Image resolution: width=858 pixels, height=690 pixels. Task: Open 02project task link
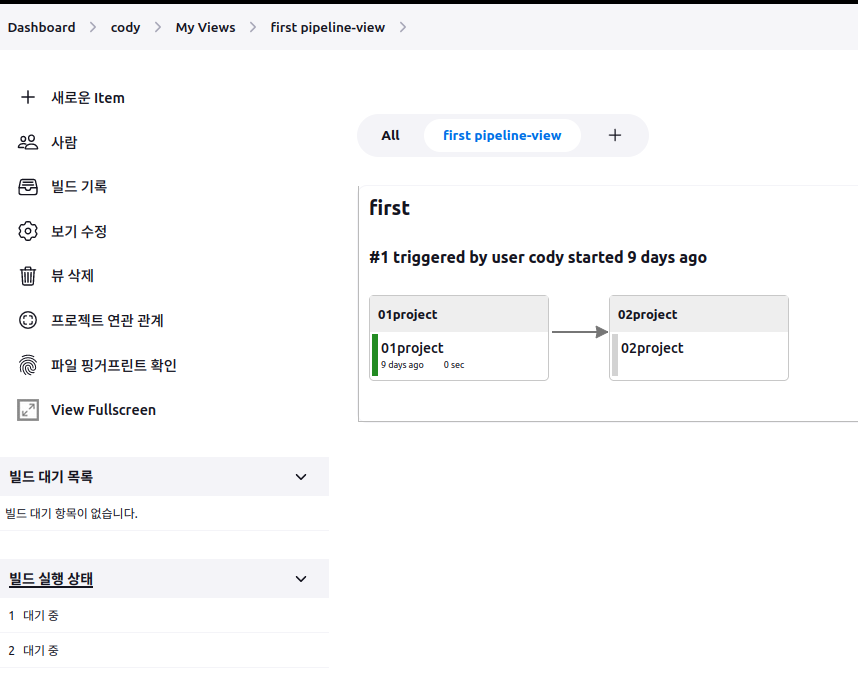652,348
